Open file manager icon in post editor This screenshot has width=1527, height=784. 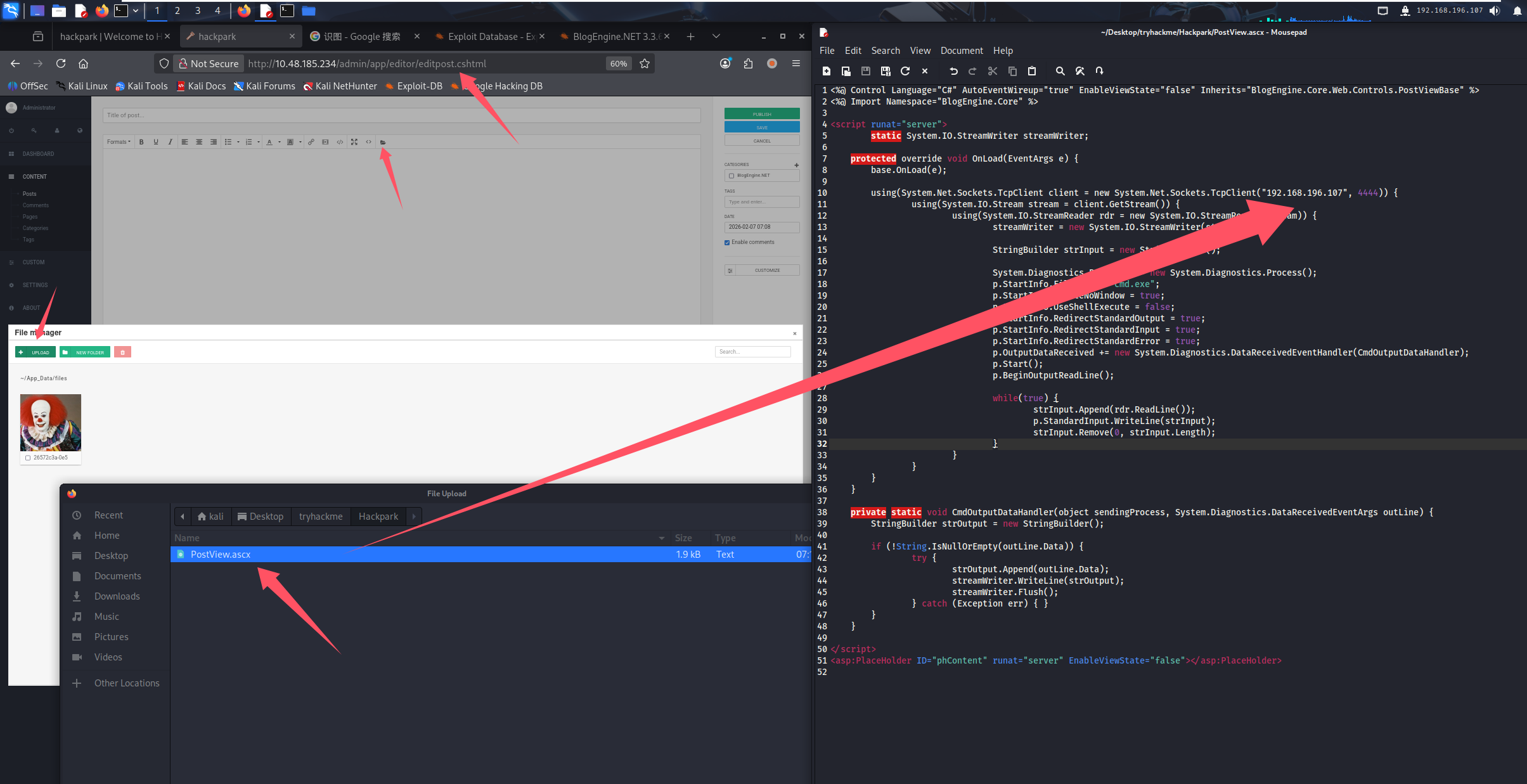pyautogui.click(x=383, y=142)
